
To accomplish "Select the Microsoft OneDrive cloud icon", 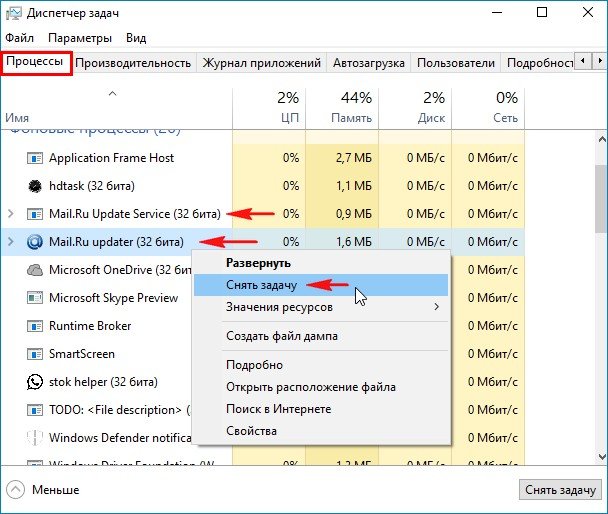I will [x=35, y=270].
